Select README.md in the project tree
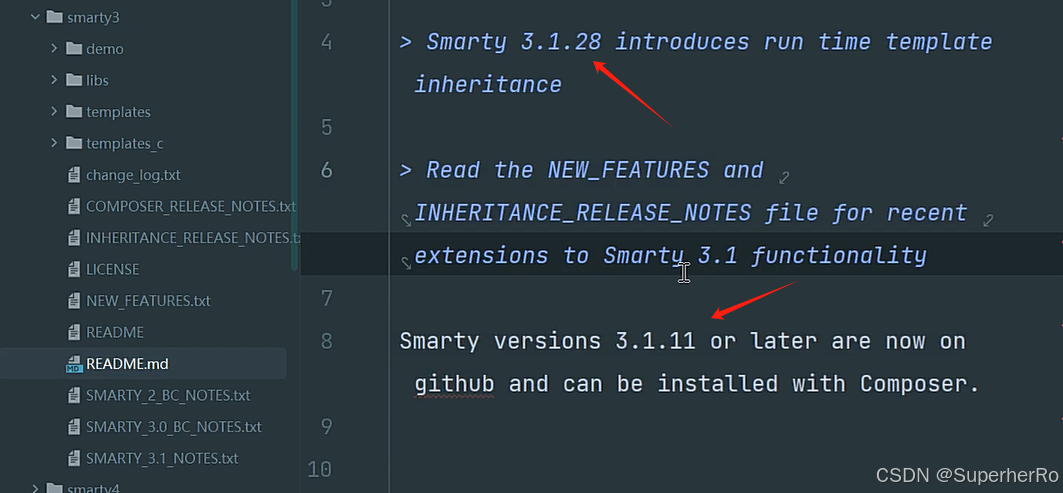Image resolution: width=1063 pixels, height=493 pixels. pyautogui.click(x=127, y=364)
